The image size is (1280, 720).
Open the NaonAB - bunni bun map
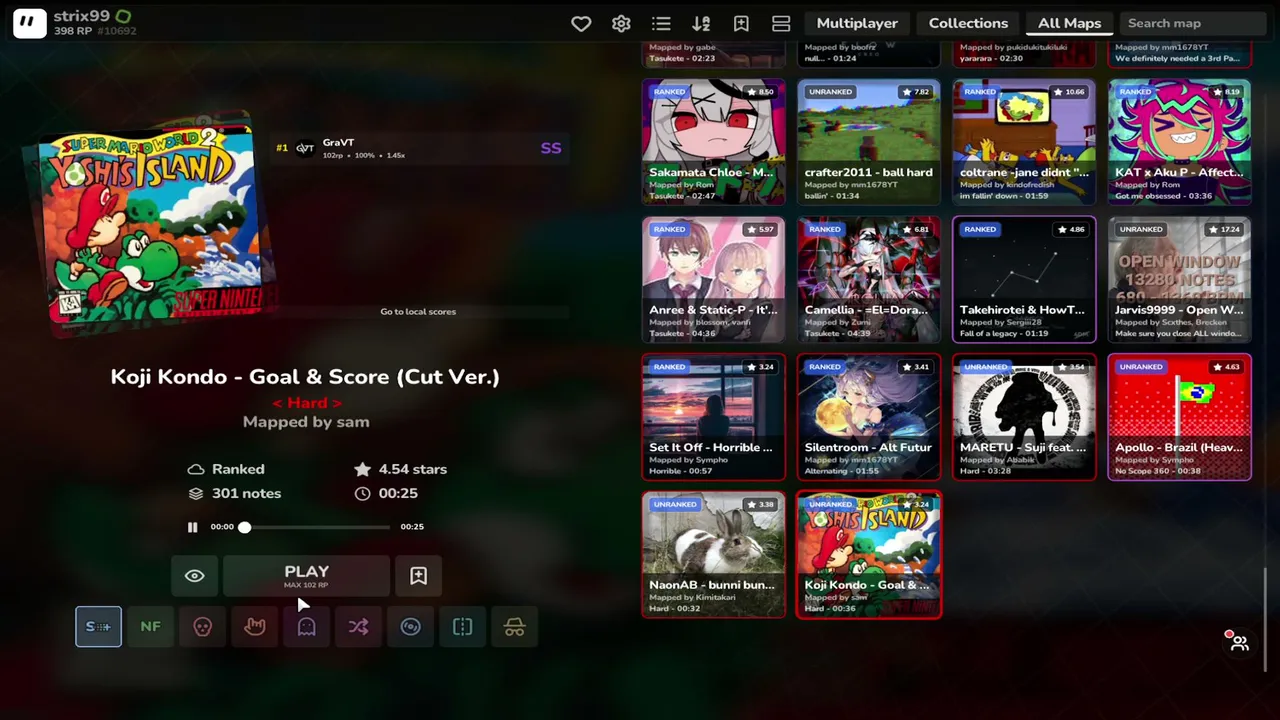click(713, 555)
